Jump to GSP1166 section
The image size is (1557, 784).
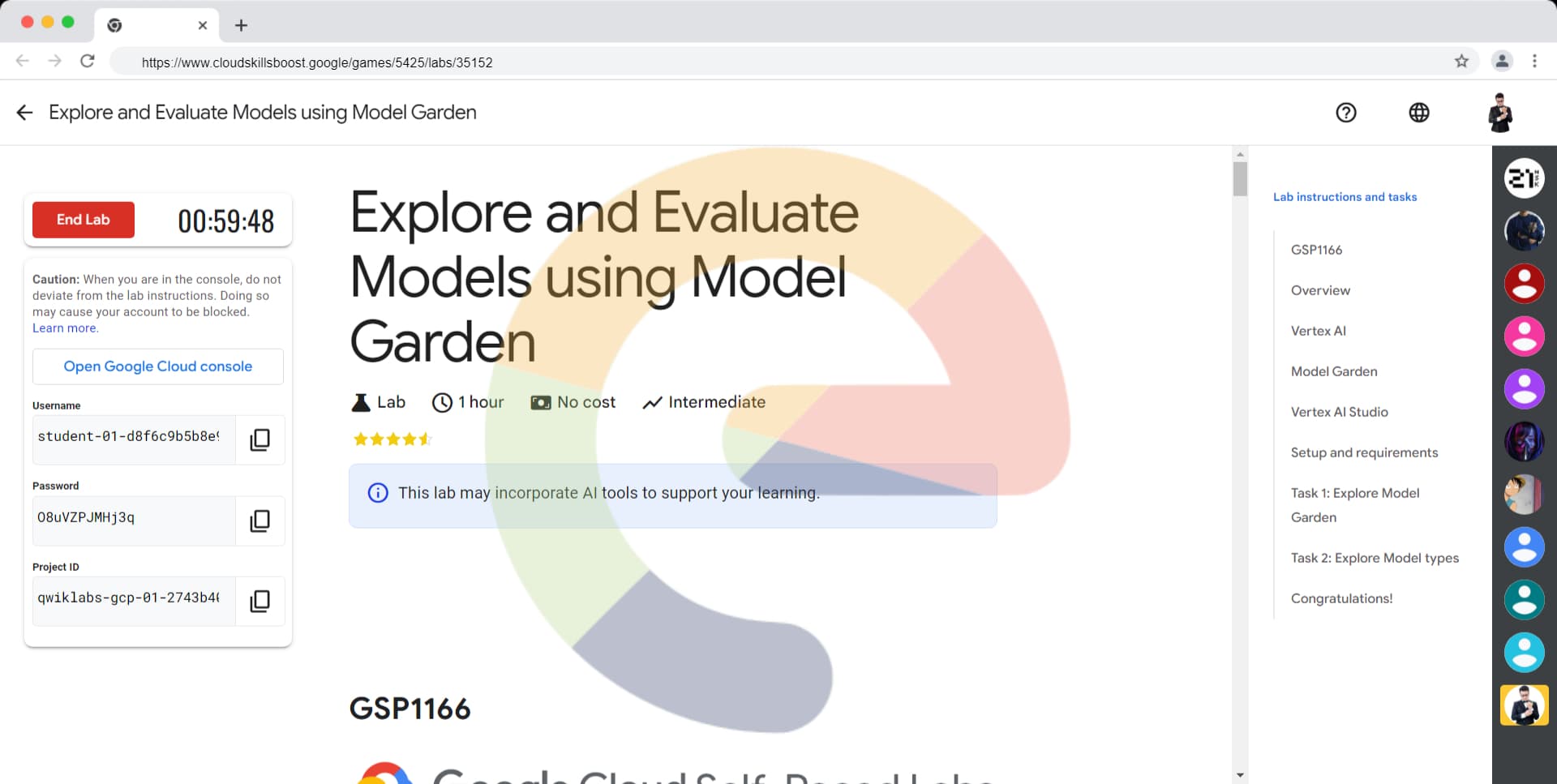1316,250
